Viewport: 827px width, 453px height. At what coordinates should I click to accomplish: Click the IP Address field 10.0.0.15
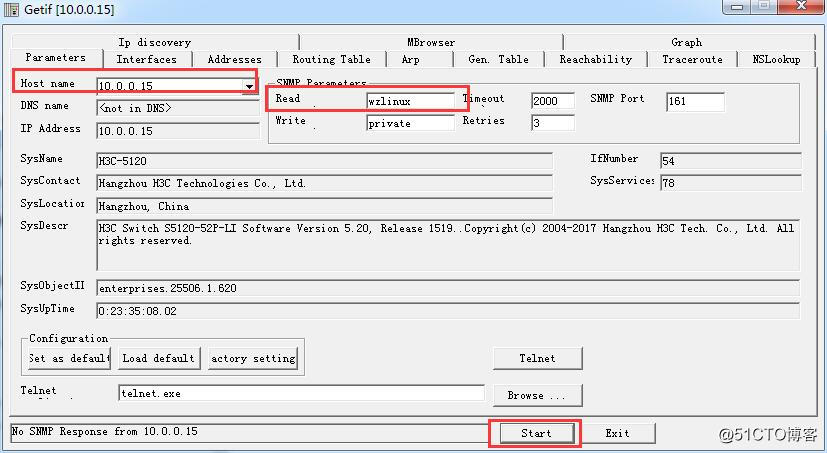coord(178,131)
